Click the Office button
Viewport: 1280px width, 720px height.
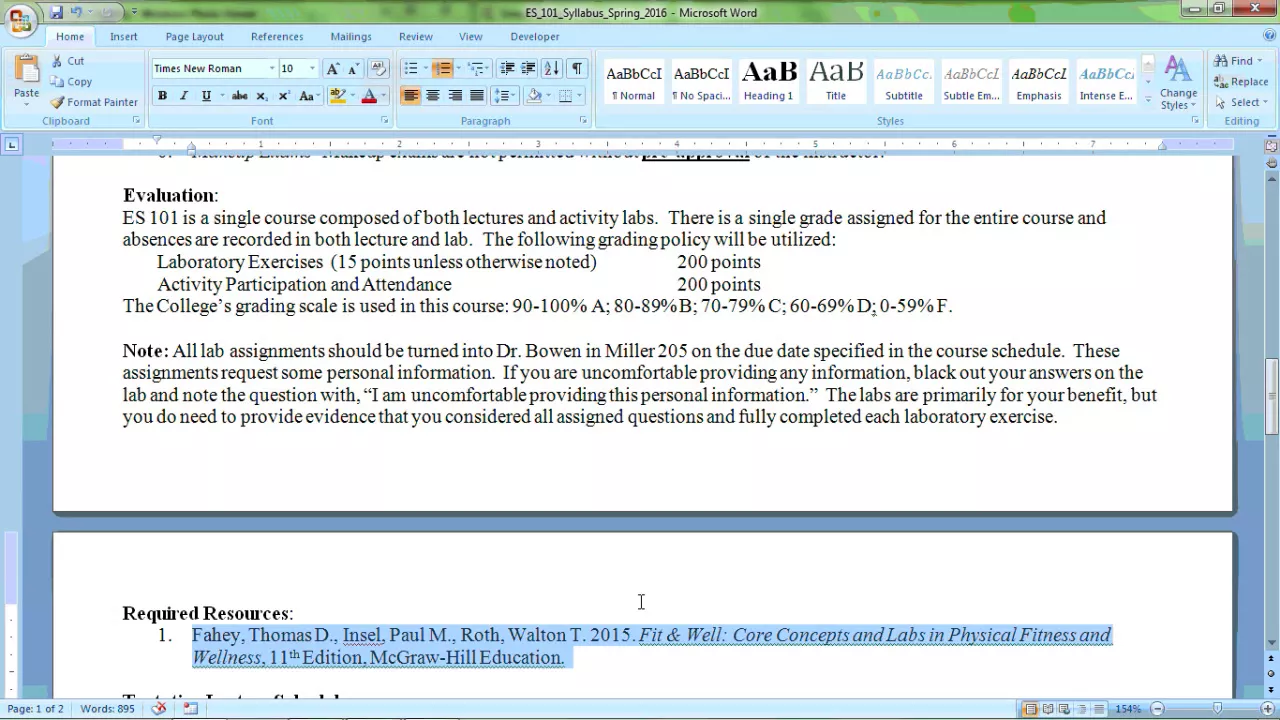pos(20,19)
